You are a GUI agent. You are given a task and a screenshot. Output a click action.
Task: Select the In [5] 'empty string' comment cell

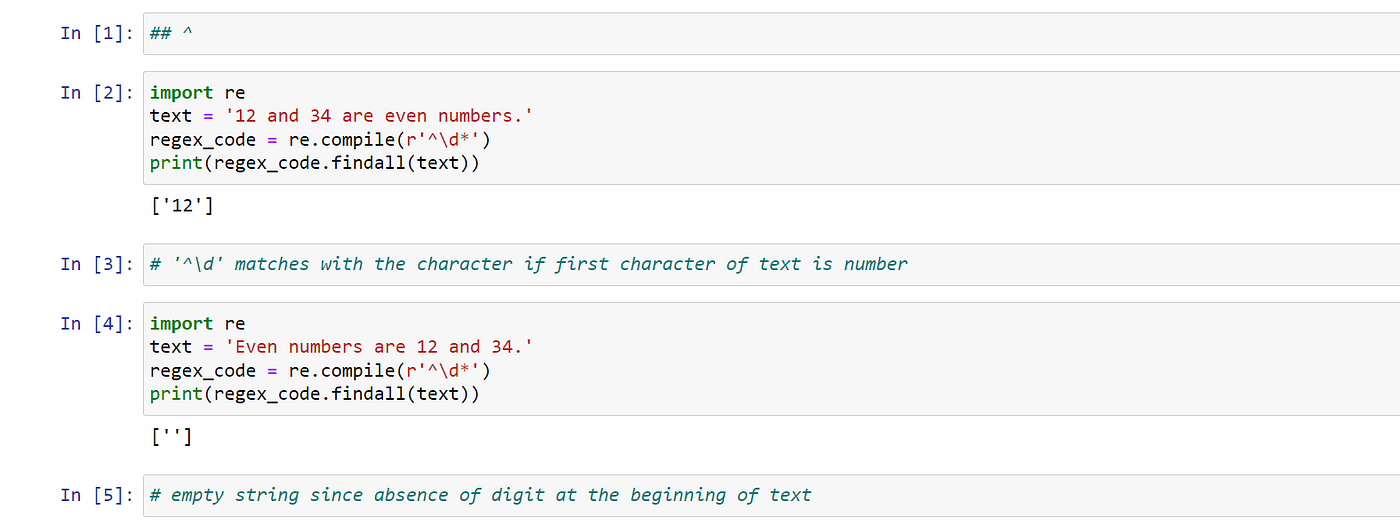[771, 495]
